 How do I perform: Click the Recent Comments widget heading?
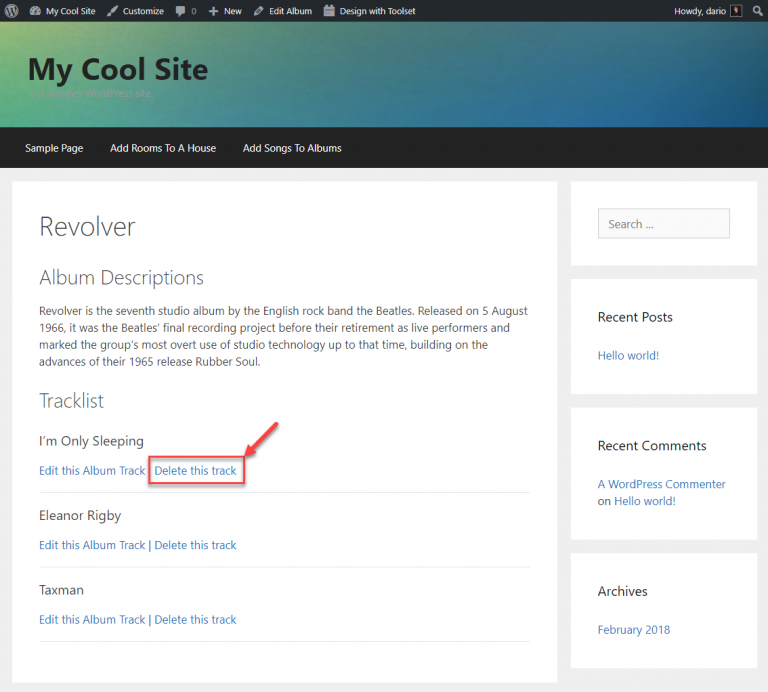pos(652,445)
